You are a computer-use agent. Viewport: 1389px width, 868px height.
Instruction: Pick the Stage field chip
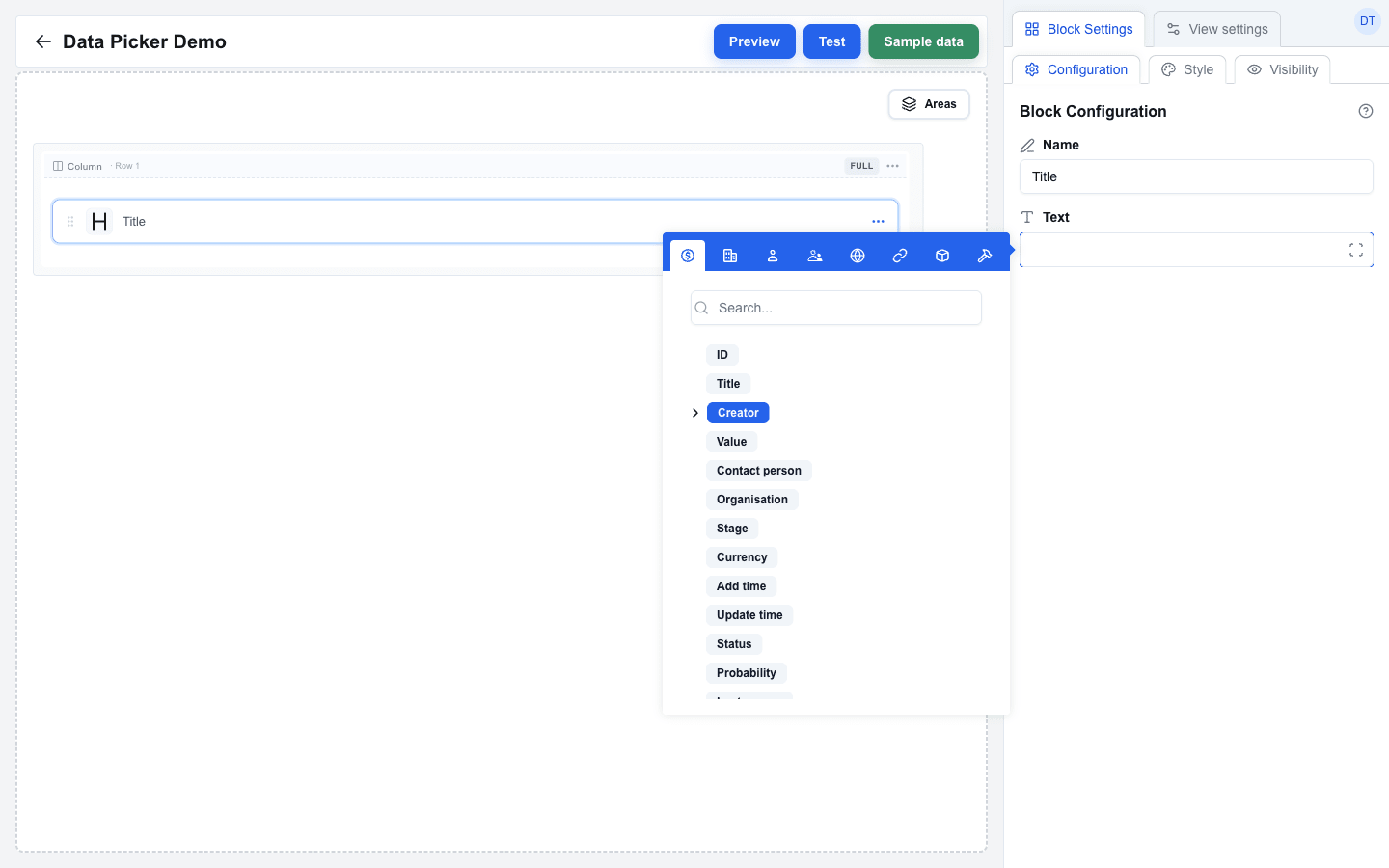[x=732, y=529]
